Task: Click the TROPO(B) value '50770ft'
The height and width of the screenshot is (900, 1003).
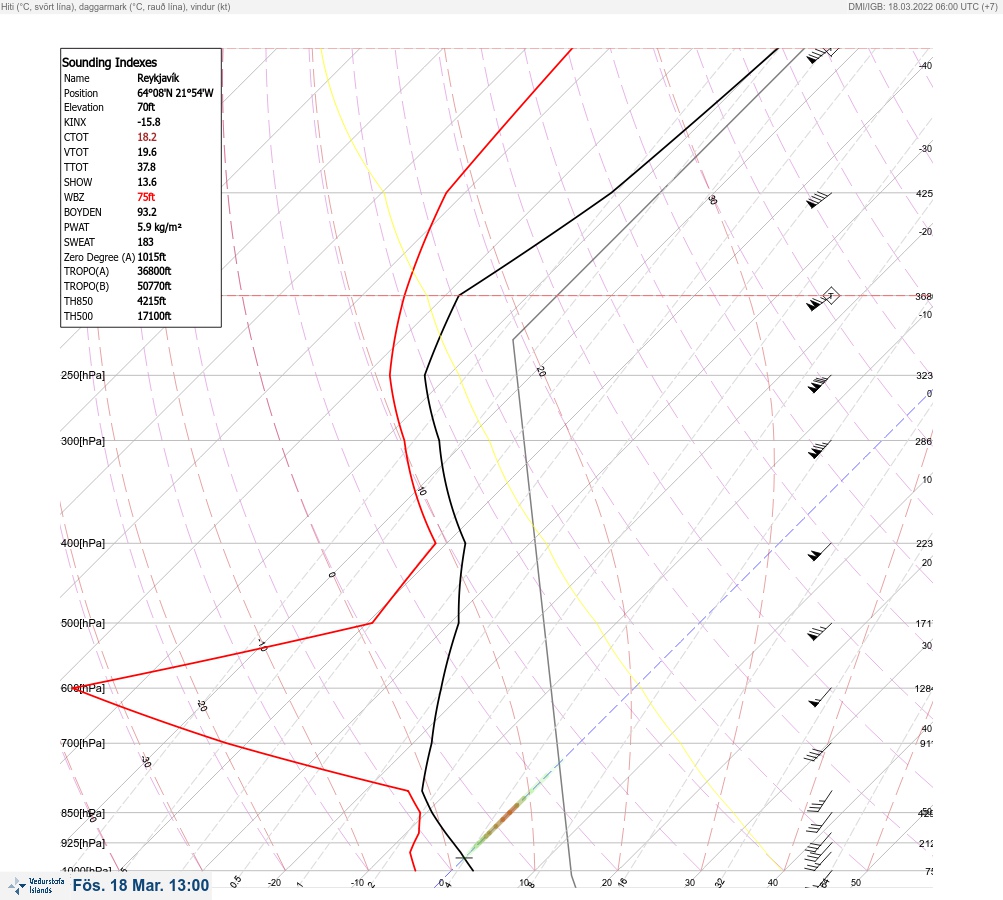Action: (x=154, y=286)
